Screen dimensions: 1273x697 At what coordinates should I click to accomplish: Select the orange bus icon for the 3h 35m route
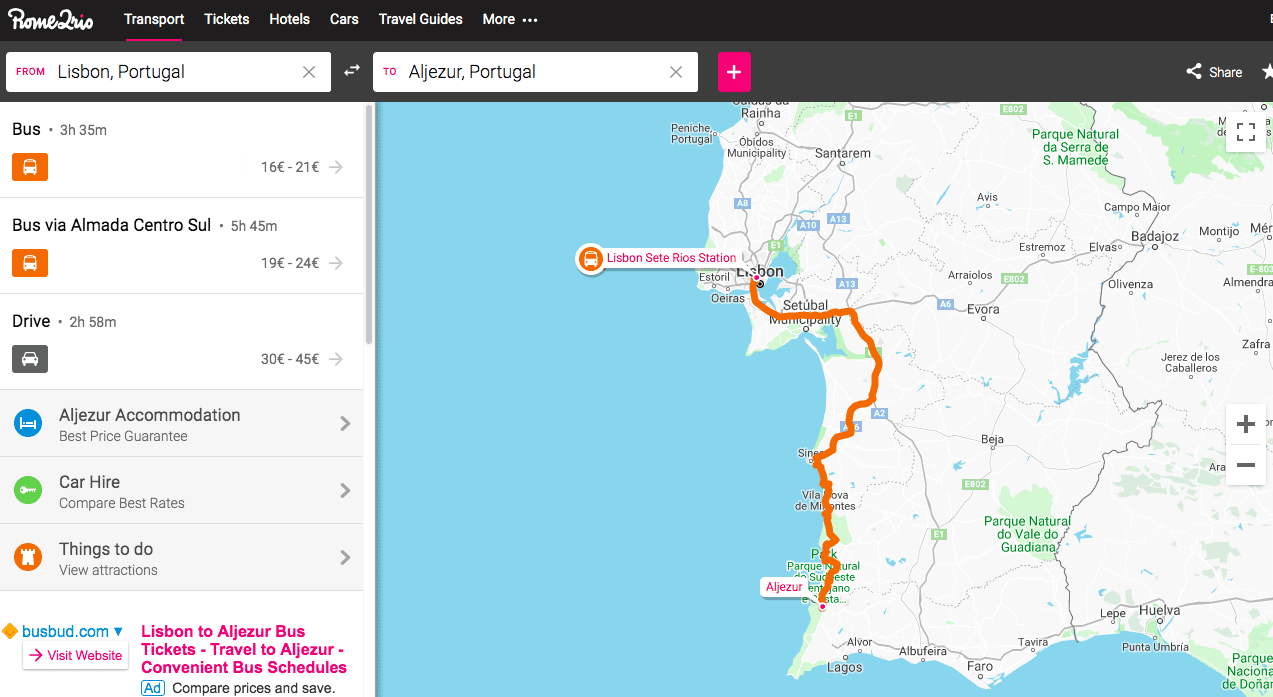(30, 167)
